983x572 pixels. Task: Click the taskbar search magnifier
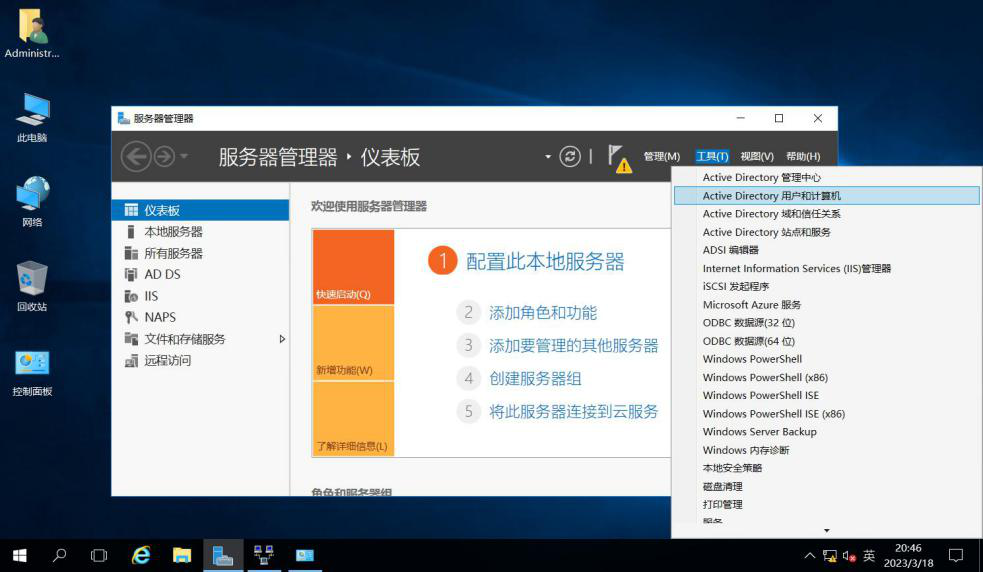[60, 555]
